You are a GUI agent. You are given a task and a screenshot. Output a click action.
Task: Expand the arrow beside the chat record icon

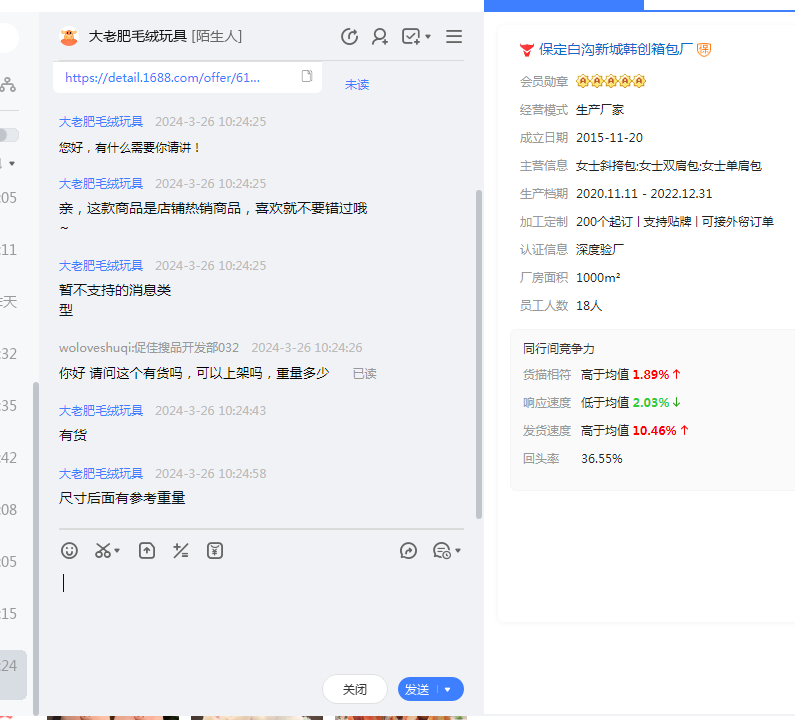coord(458,551)
